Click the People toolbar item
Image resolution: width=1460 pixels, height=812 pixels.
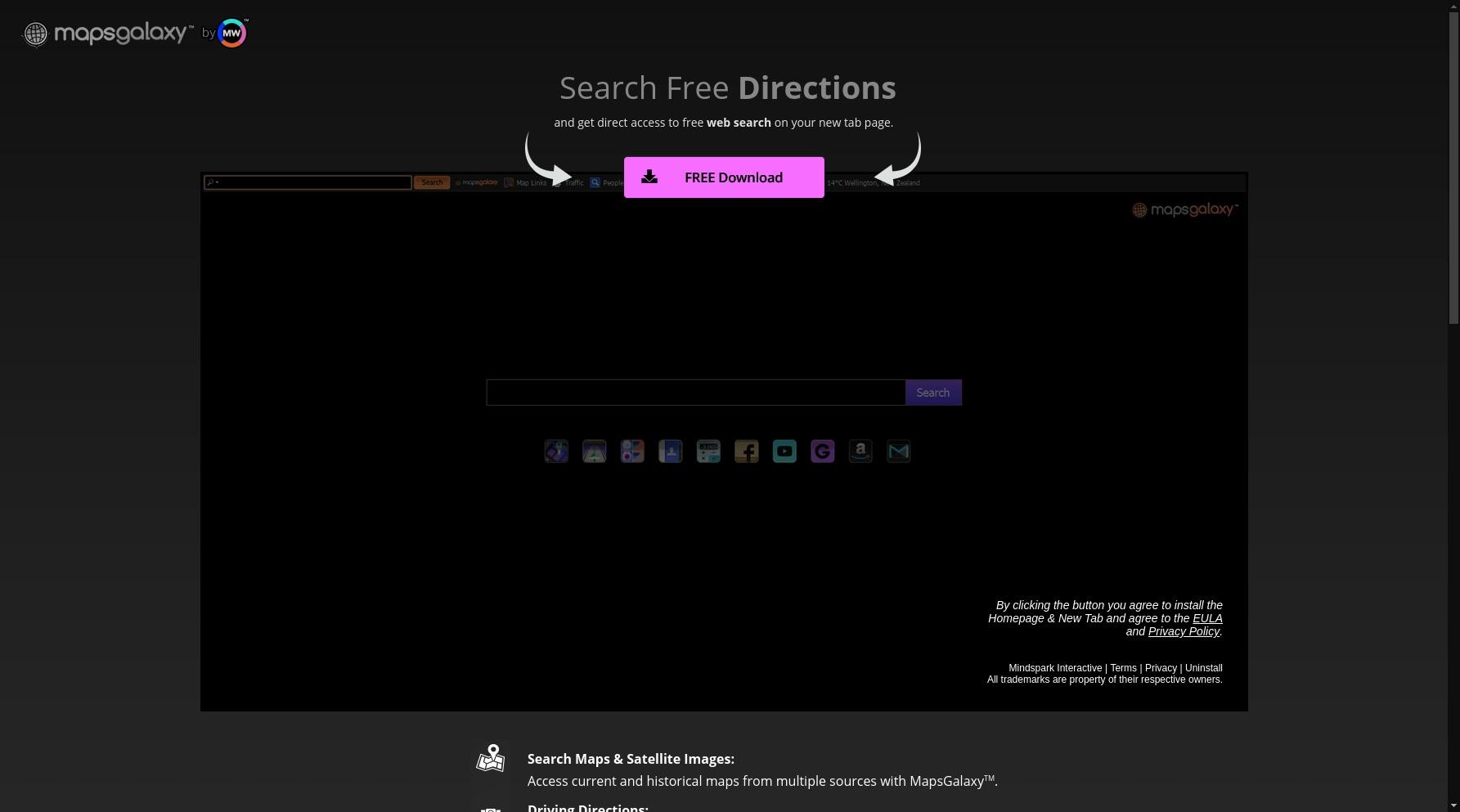click(x=607, y=182)
